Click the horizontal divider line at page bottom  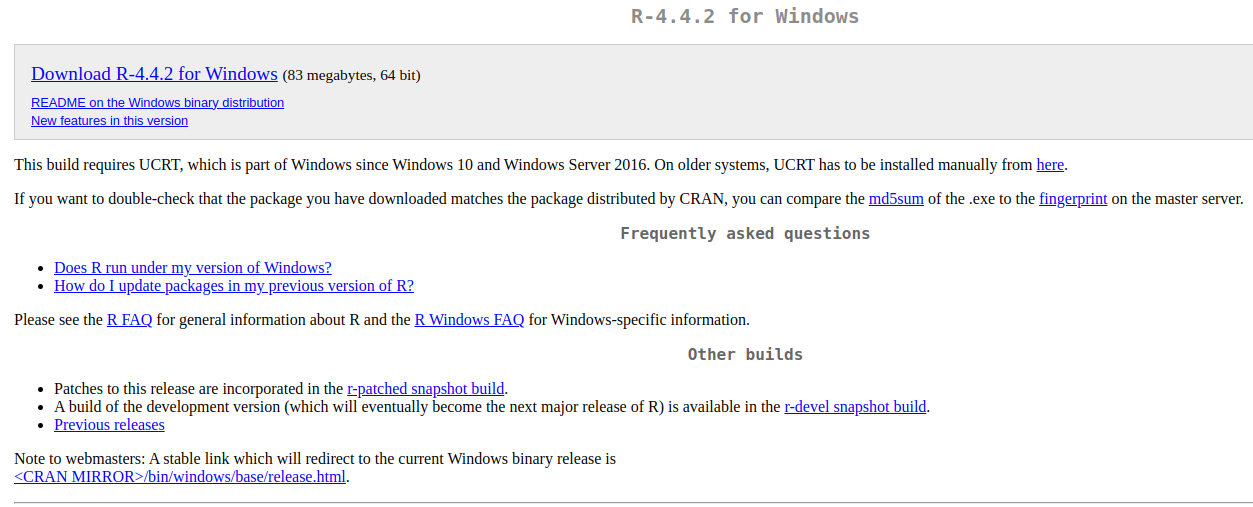633,502
